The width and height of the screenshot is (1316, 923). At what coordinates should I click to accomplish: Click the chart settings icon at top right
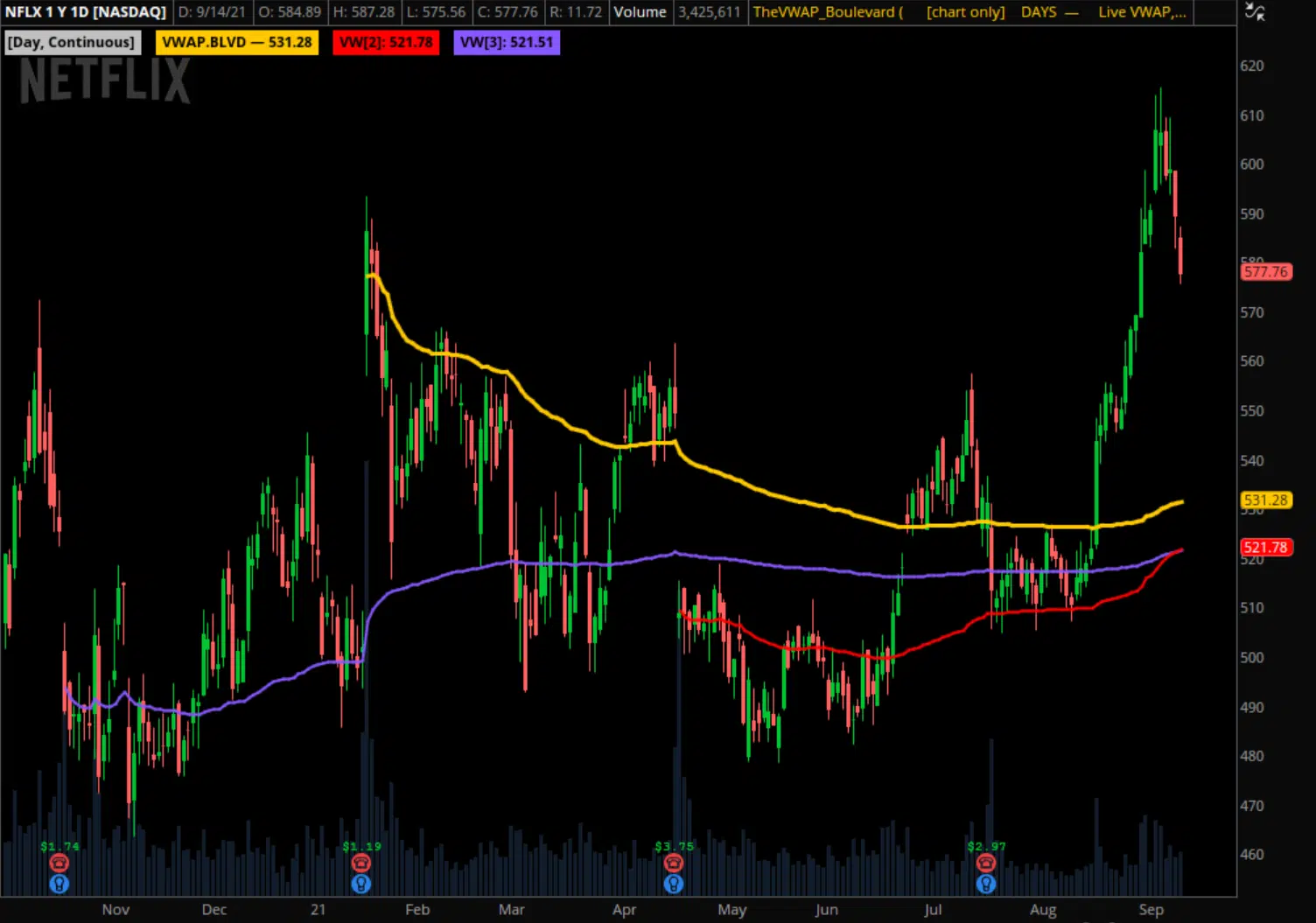[1255, 11]
